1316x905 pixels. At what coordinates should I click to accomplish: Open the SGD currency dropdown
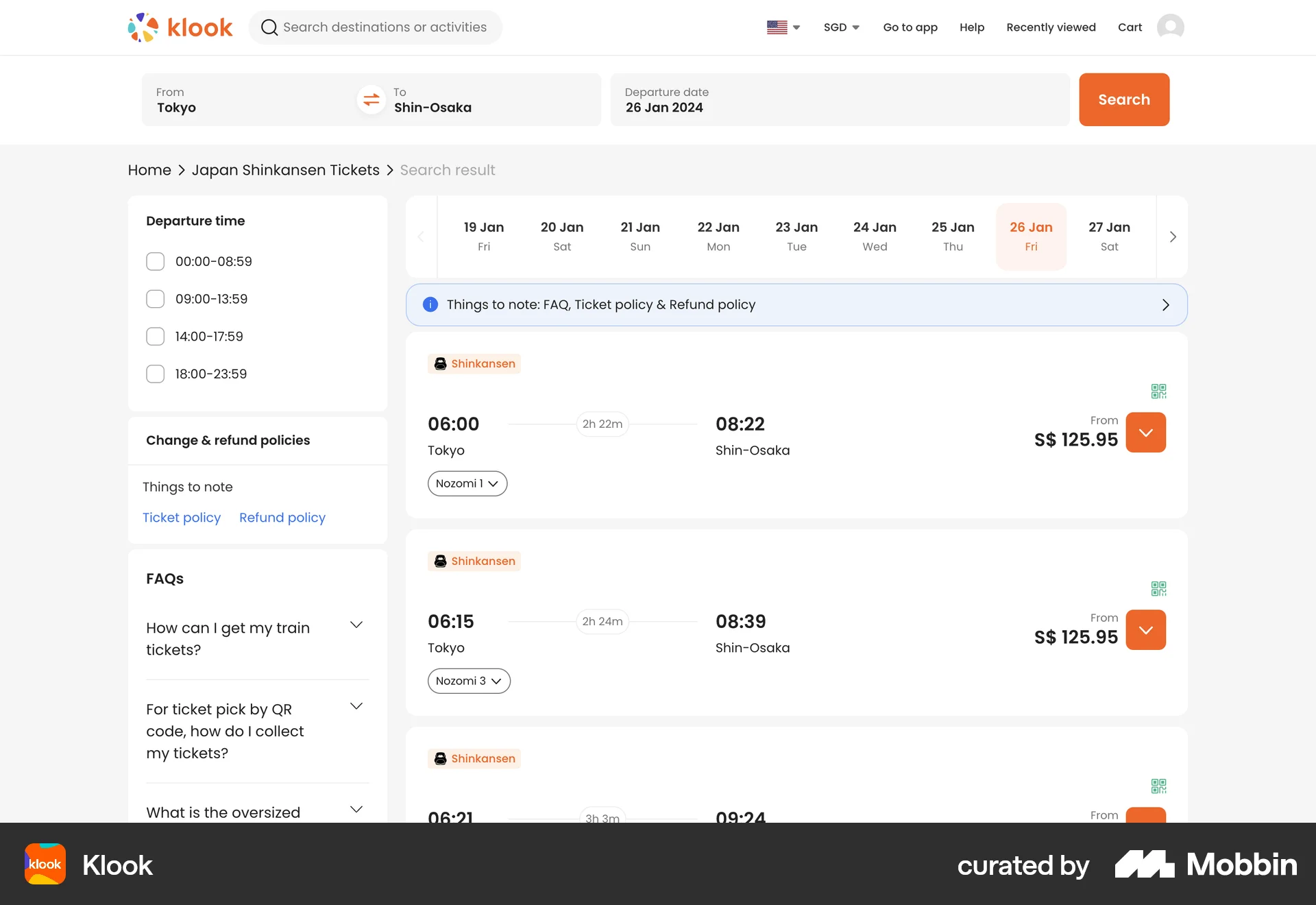pyautogui.click(x=841, y=27)
